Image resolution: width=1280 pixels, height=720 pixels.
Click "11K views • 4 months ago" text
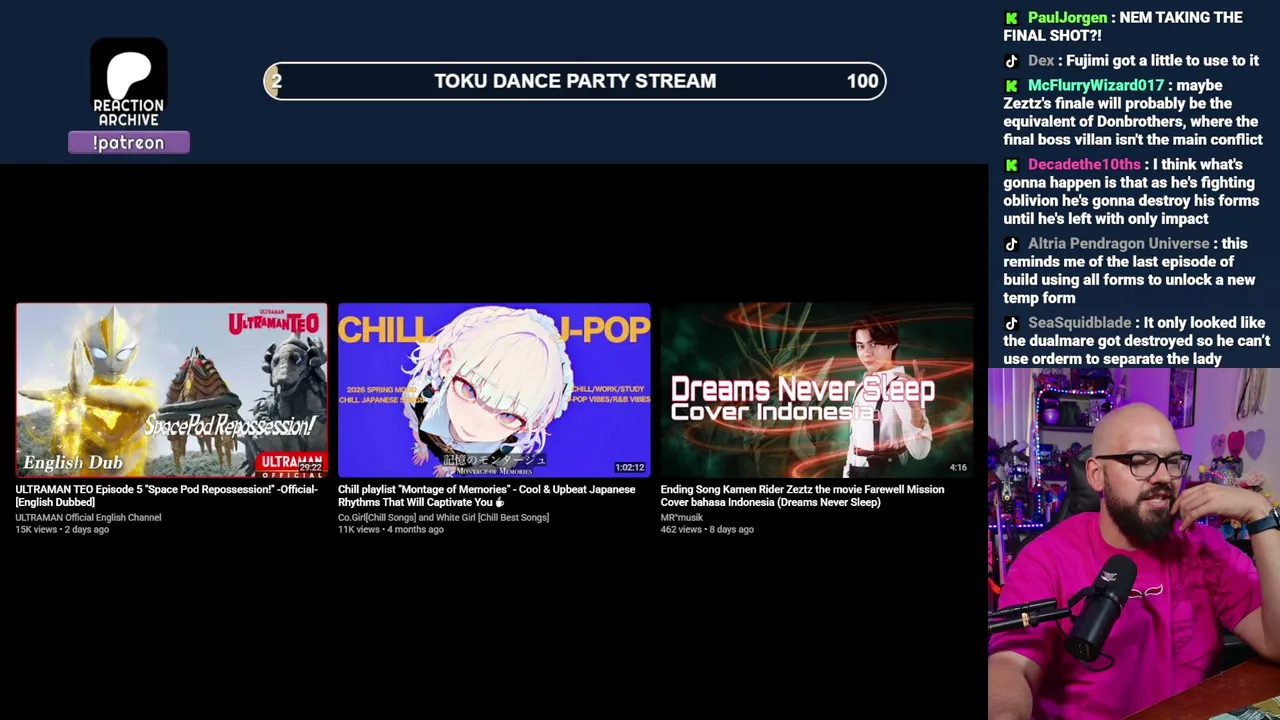(x=390, y=530)
